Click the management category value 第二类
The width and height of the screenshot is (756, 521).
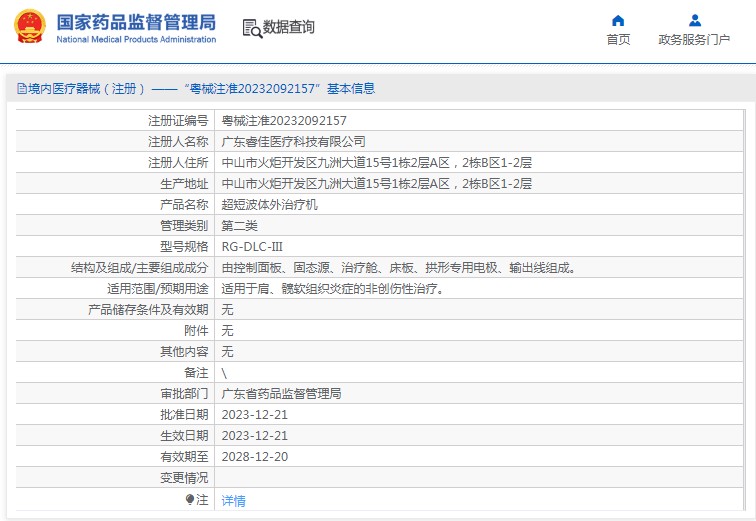pyautogui.click(x=239, y=226)
